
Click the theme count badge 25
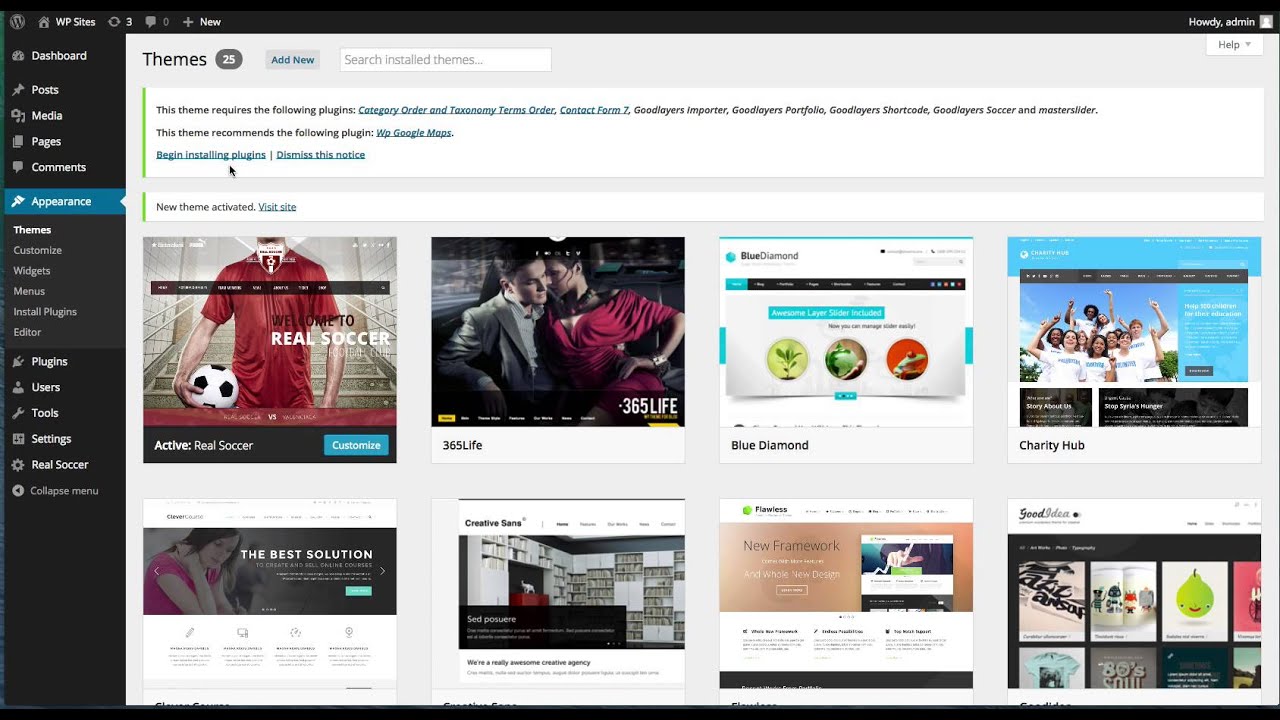click(x=229, y=60)
